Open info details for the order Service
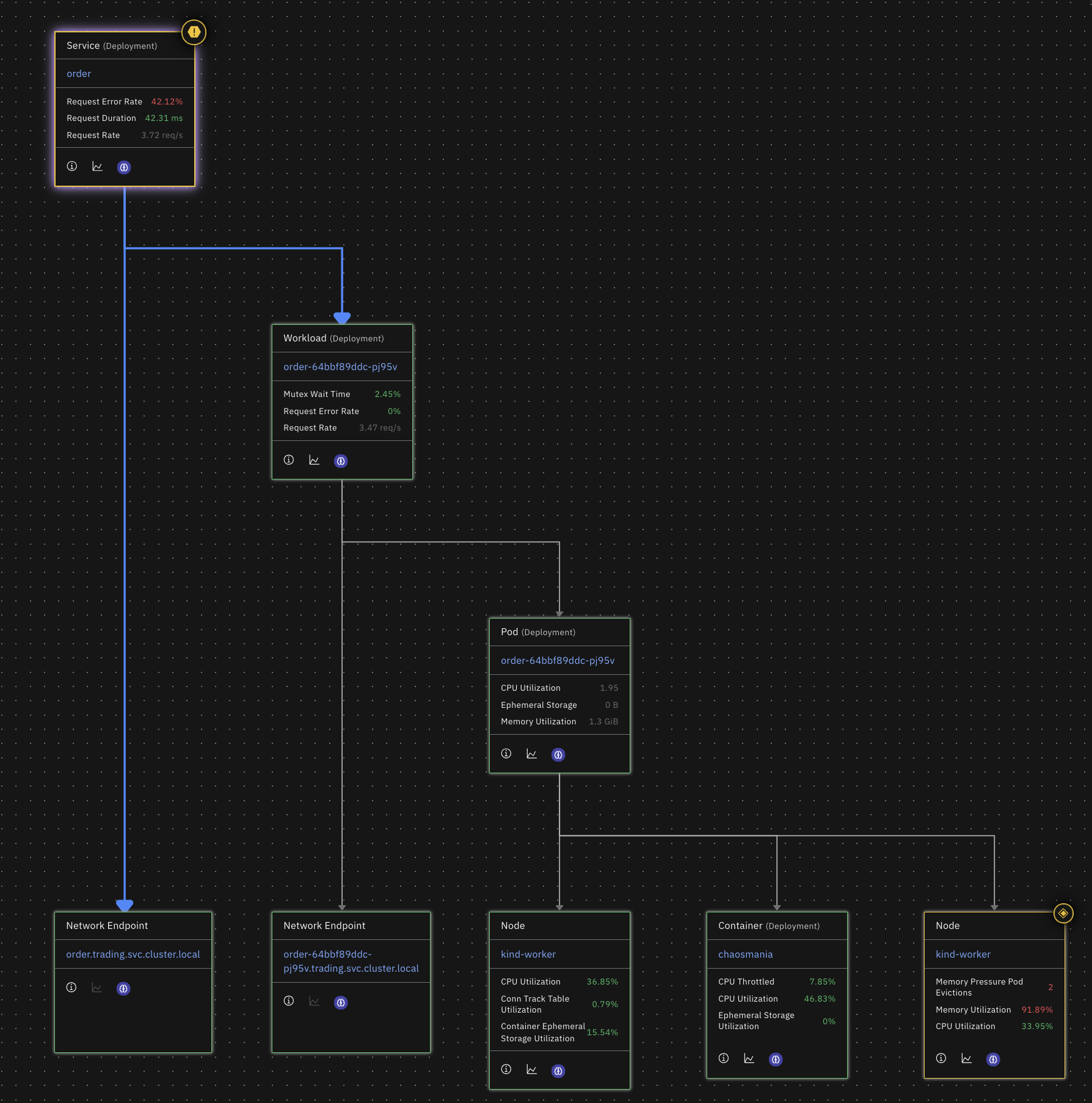Viewport: 1092px width, 1103px height. pyautogui.click(x=71, y=166)
